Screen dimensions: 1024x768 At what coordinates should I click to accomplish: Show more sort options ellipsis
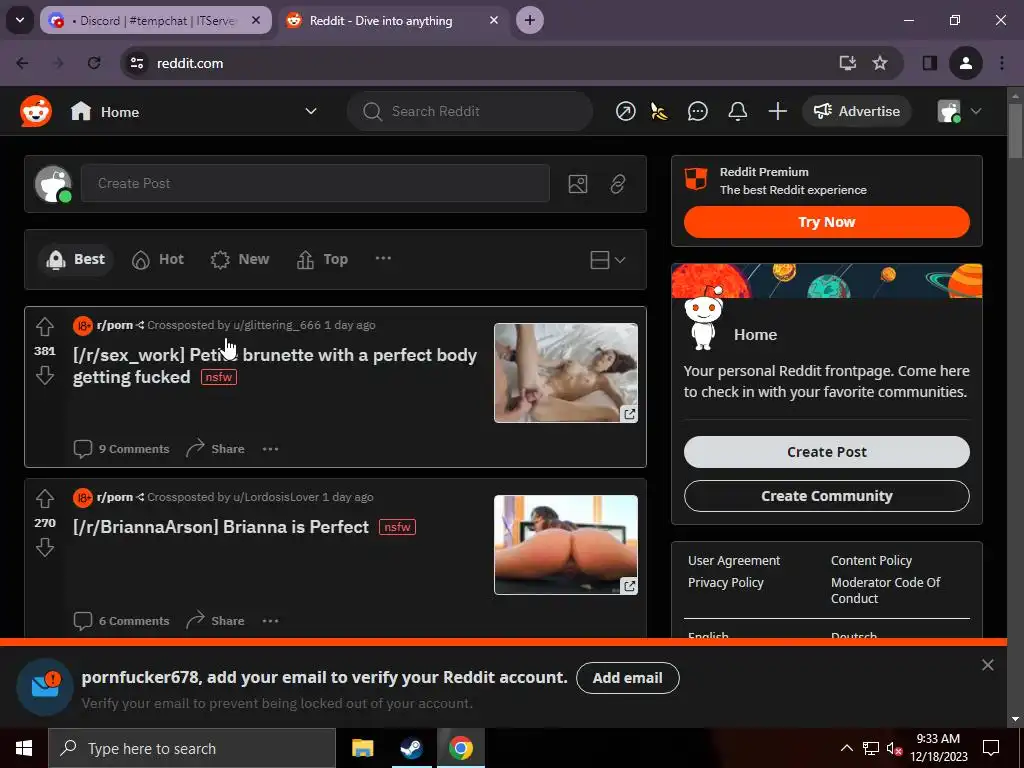383,259
